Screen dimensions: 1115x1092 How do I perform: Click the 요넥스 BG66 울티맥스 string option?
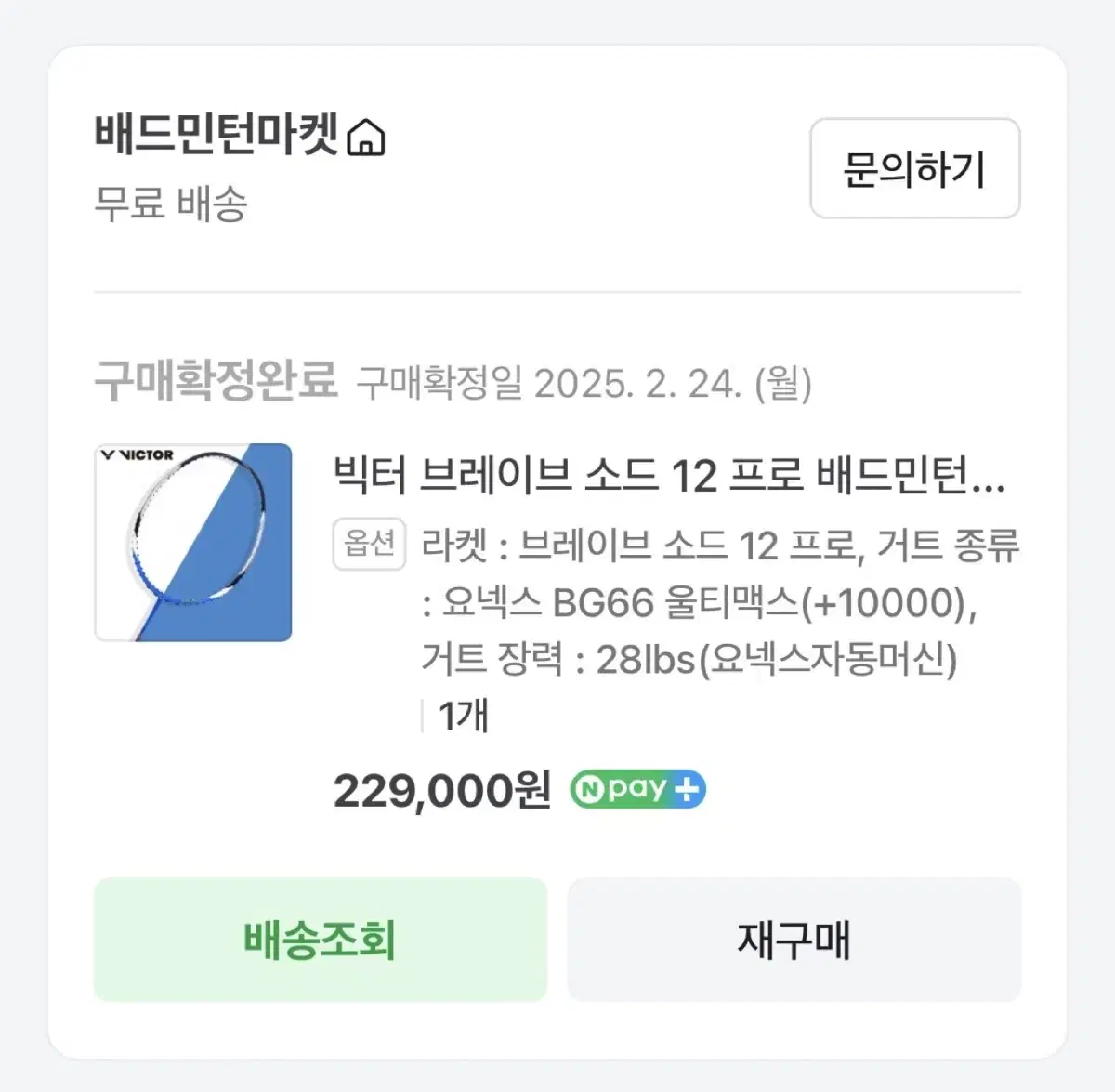point(706,603)
